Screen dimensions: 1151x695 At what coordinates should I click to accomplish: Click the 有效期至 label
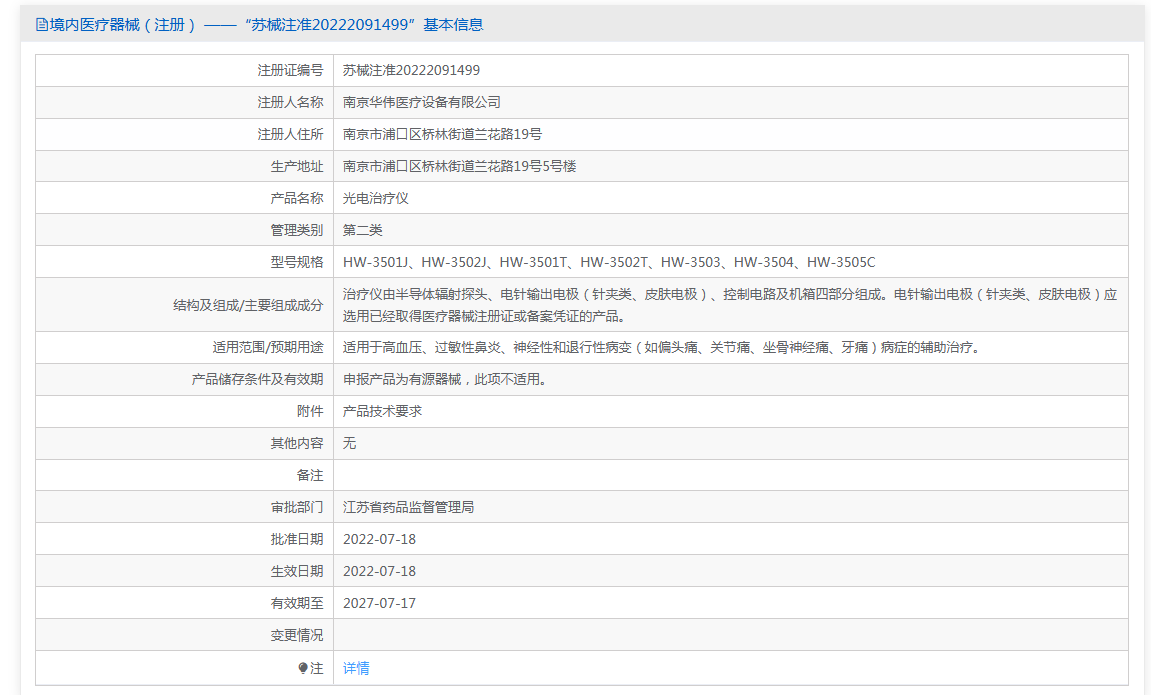[297, 603]
